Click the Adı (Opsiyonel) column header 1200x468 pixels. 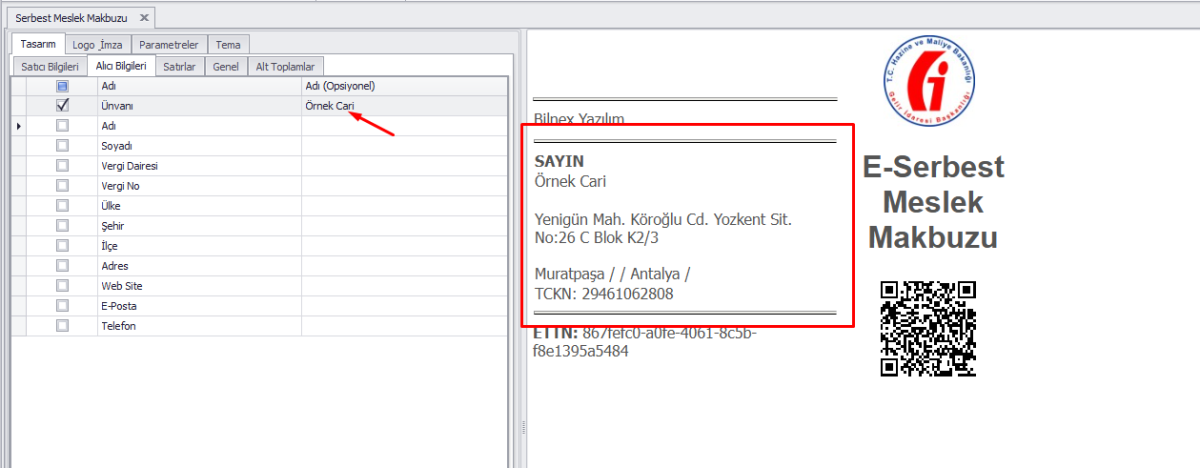[x=400, y=87]
